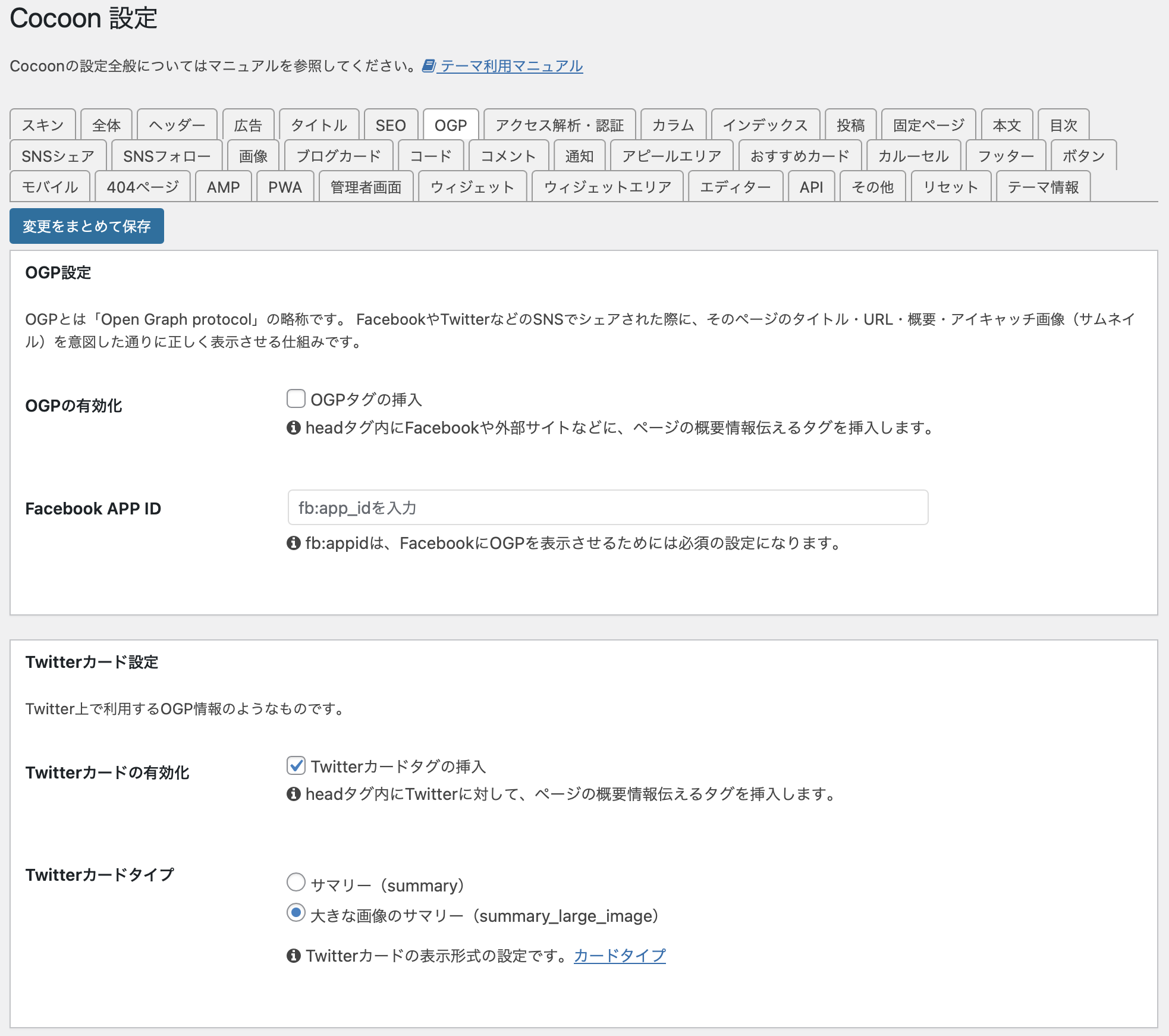This screenshot has height=1036, width=1169.
Task: Open the アクセス解析・認証 tab
Action: click(560, 125)
